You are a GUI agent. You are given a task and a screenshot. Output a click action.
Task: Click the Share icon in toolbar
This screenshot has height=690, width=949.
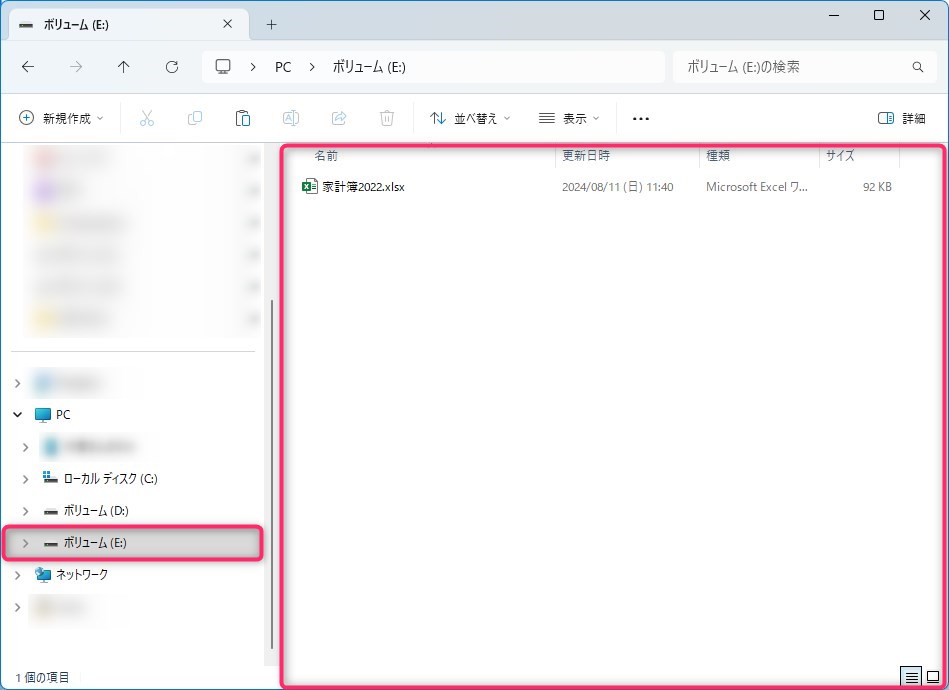339,118
